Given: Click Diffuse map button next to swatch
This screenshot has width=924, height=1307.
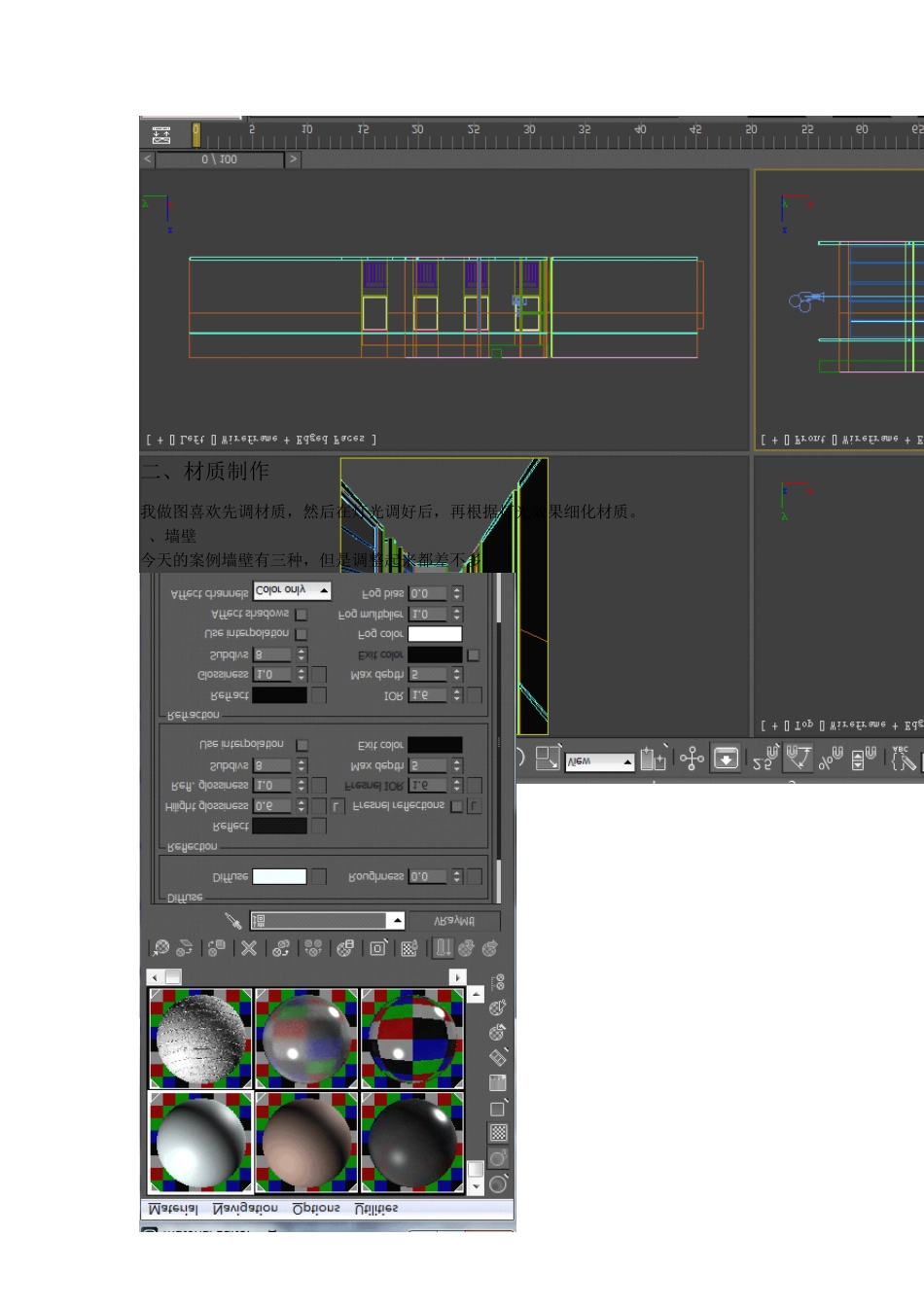Looking at the screenshot, I should (x=318, y=876).
